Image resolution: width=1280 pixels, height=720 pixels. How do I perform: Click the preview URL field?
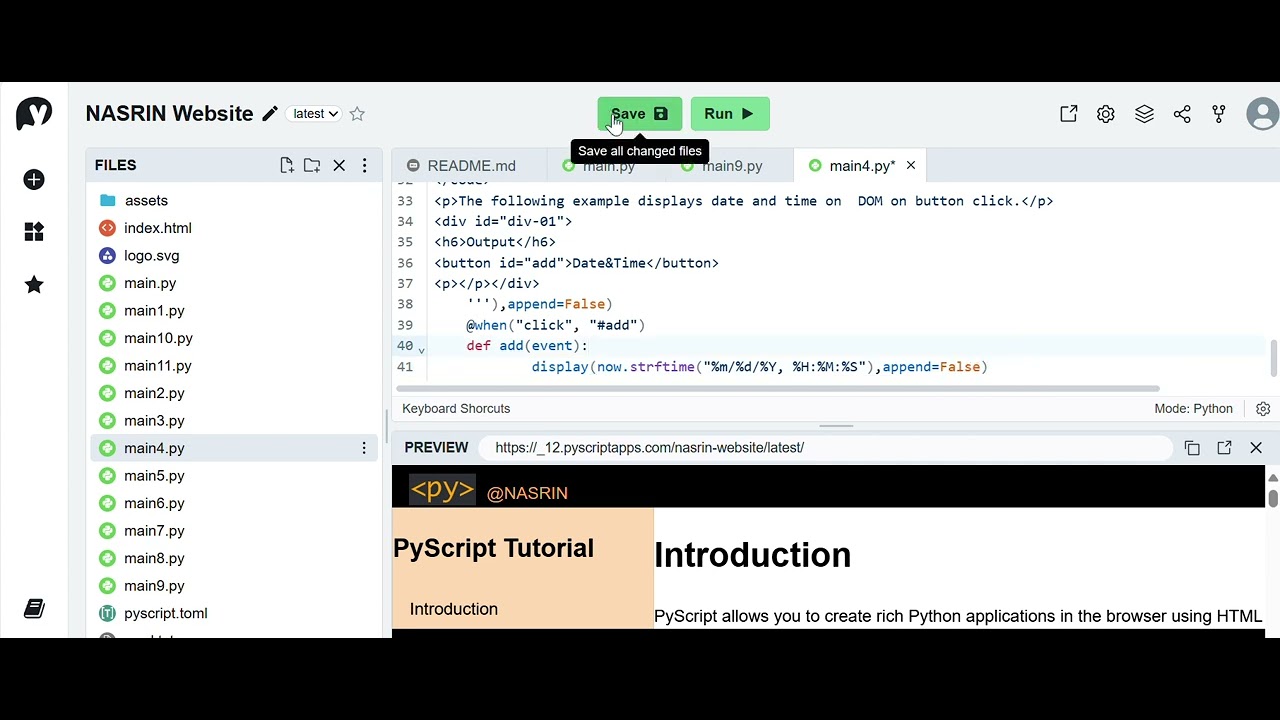826,448
